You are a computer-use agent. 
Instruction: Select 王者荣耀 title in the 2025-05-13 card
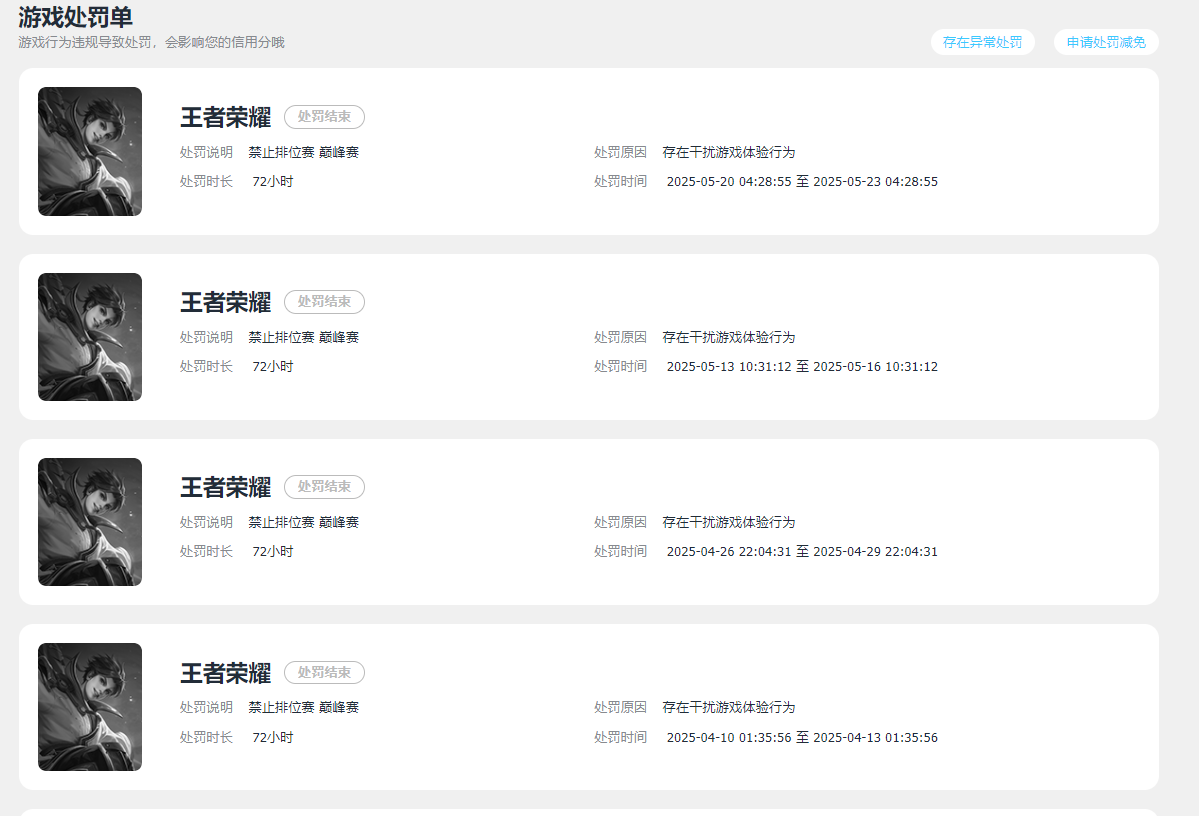(x=226, y=302)
